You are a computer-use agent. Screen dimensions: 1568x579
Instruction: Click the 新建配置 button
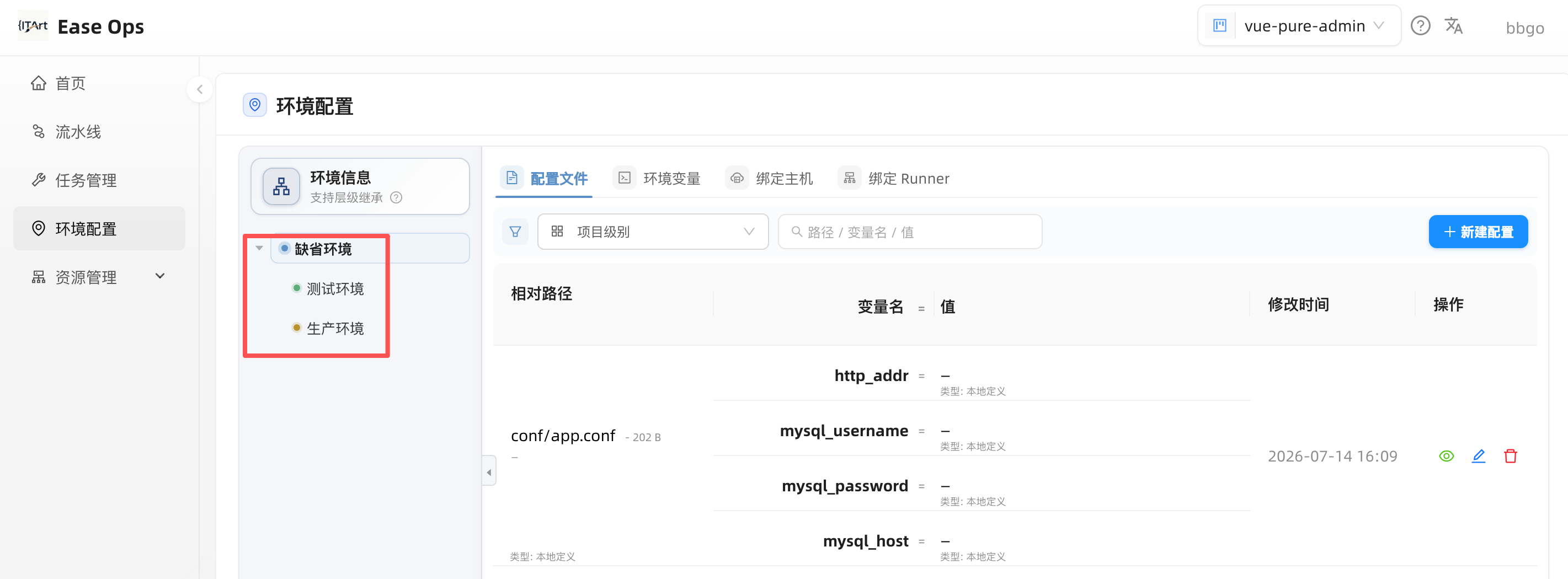(x=1478, y=232)
